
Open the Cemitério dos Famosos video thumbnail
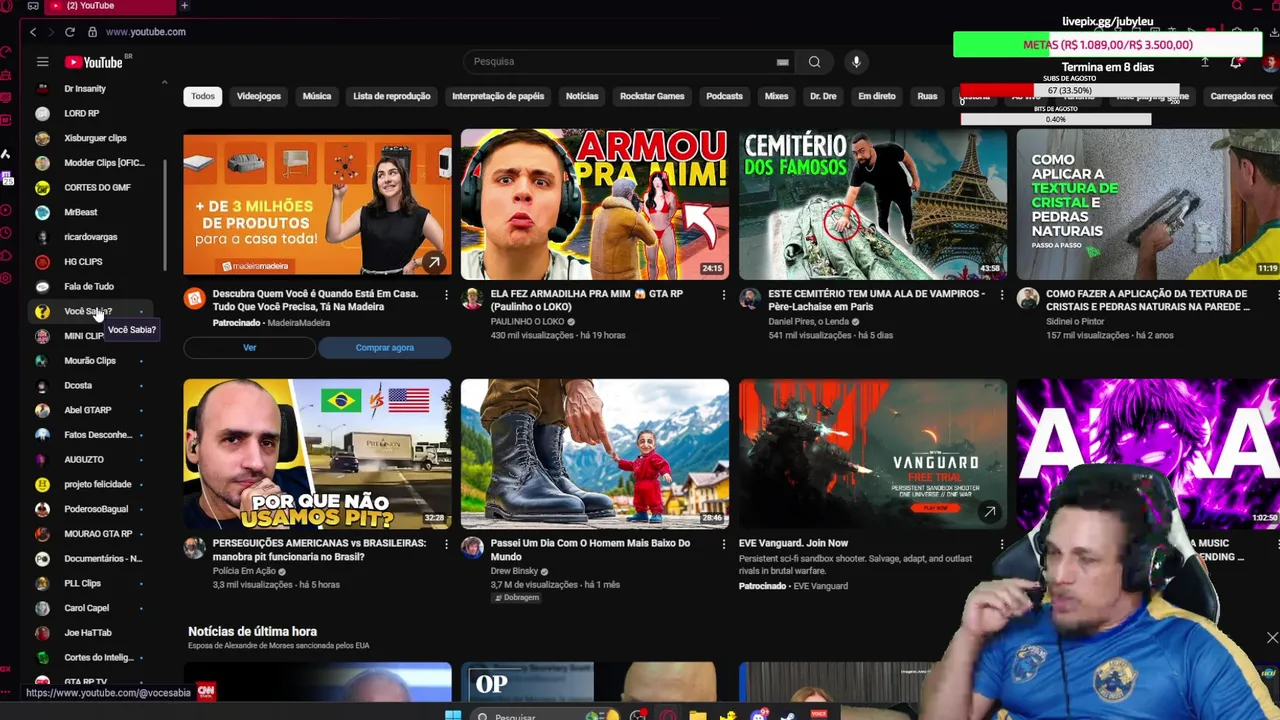click(873, 204)
